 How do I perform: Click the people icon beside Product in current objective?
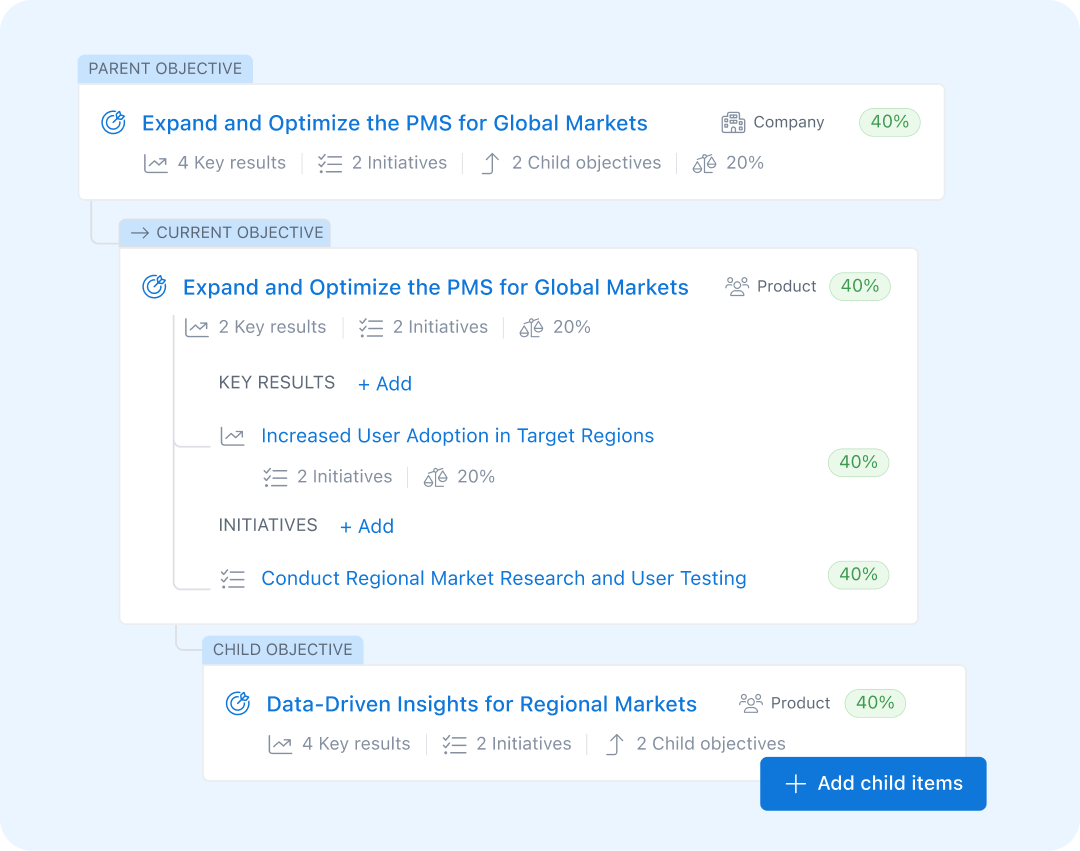pyautogui.click(x=737, y=286)
